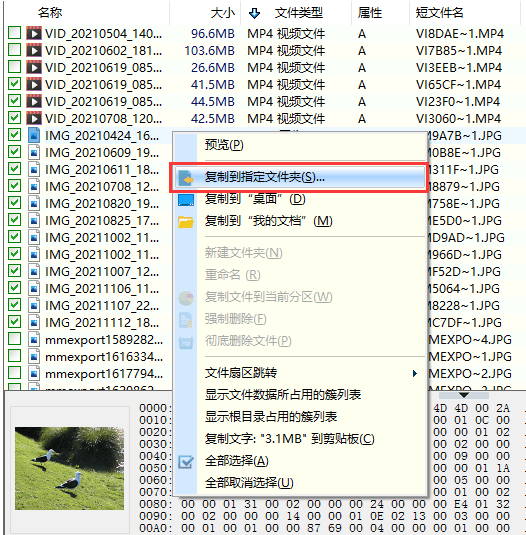Check the box for mmexport1589282 file
526x535 pixels.
pyautogui.click(x=15, y=339)
